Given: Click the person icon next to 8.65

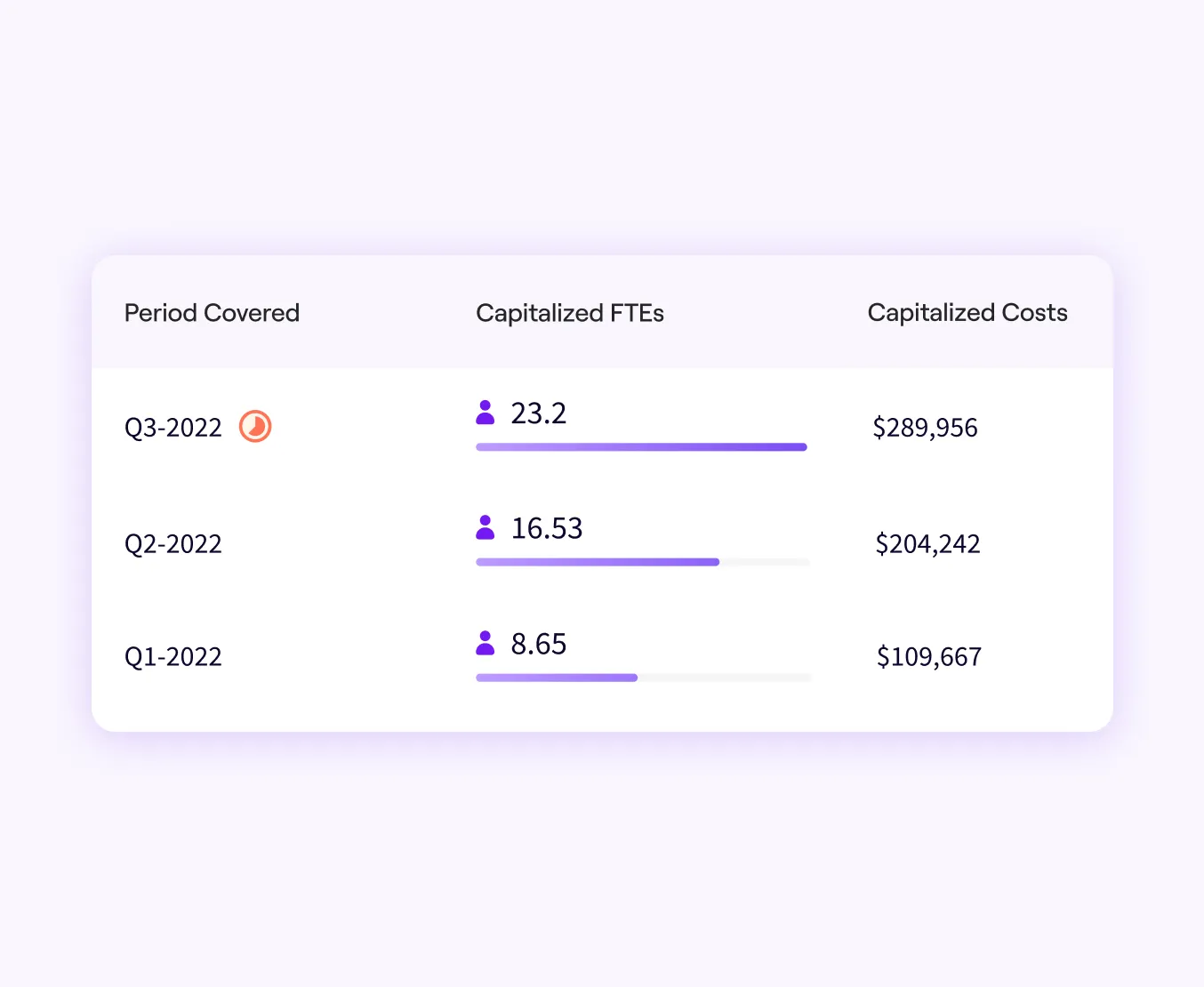Looking at the screenshot, I should click(486, 643).
